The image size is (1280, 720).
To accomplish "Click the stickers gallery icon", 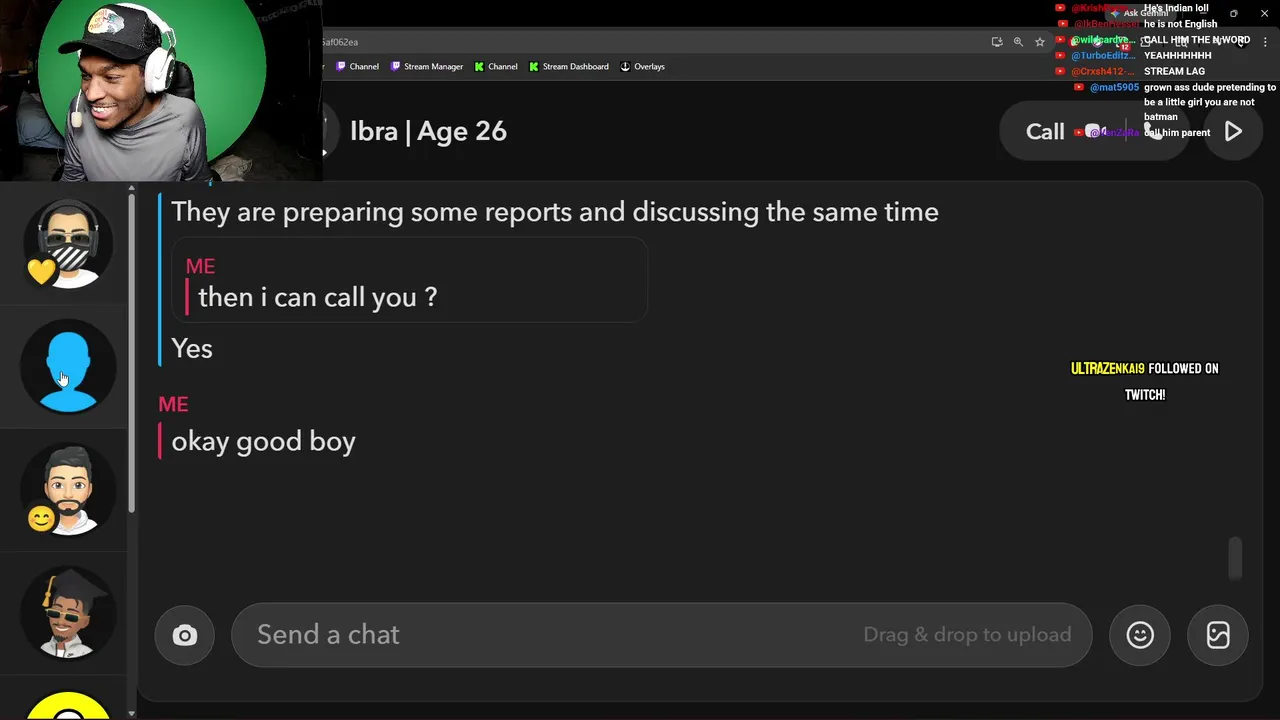I will coord(1218,635).
